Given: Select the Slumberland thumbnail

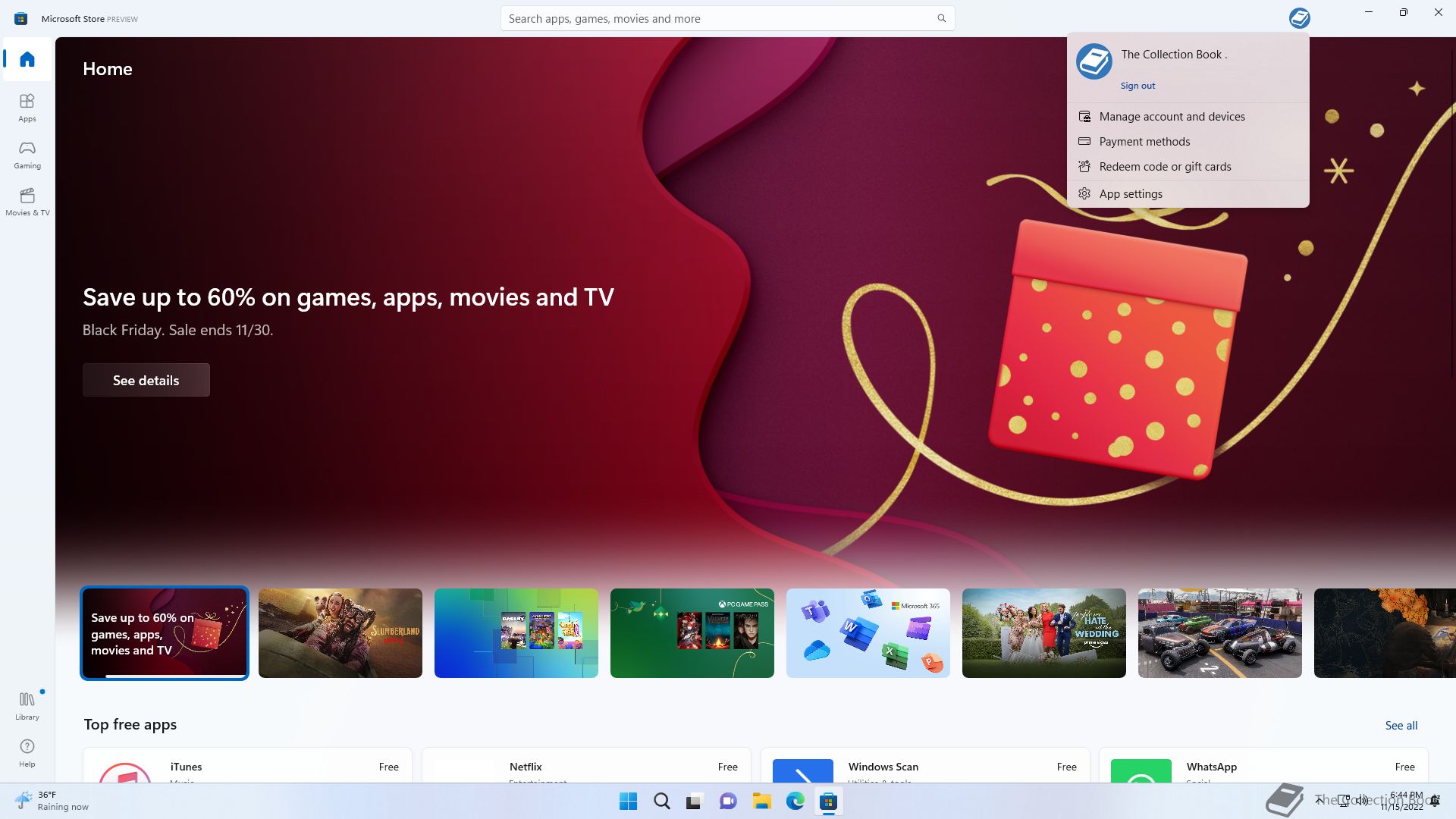Looking at the screenshot, I should pyautogui.click(x=340, y=633).
